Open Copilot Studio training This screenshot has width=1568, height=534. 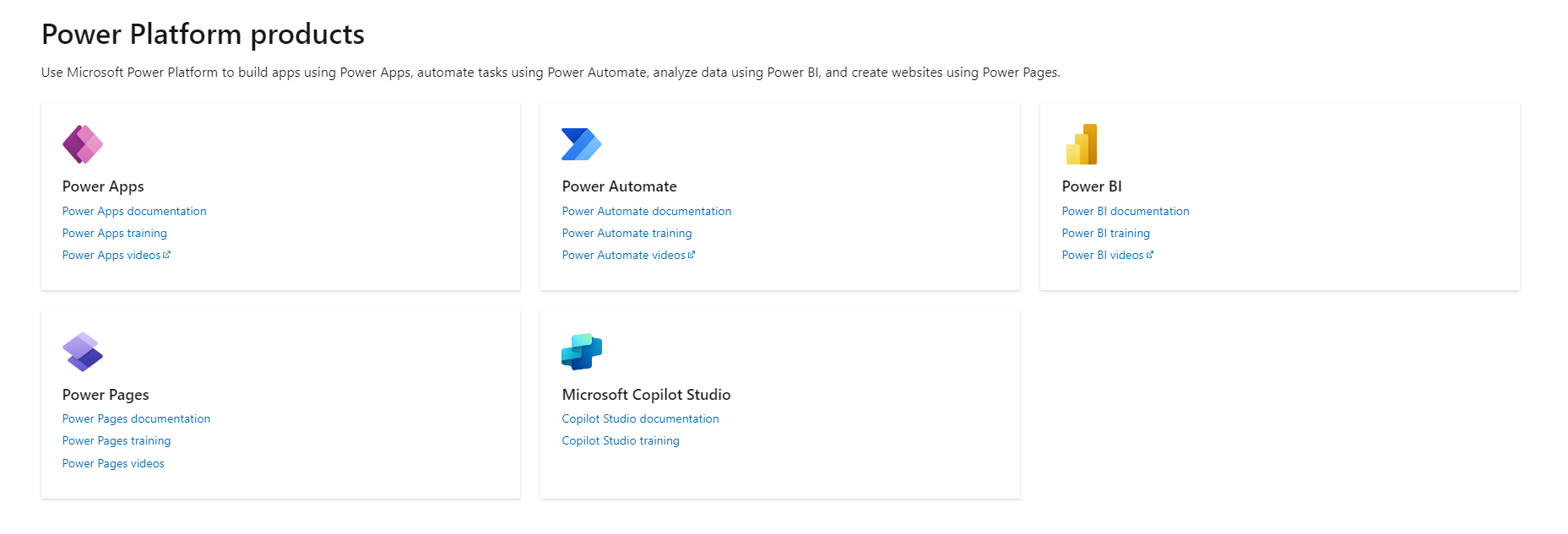pos(621,440)
